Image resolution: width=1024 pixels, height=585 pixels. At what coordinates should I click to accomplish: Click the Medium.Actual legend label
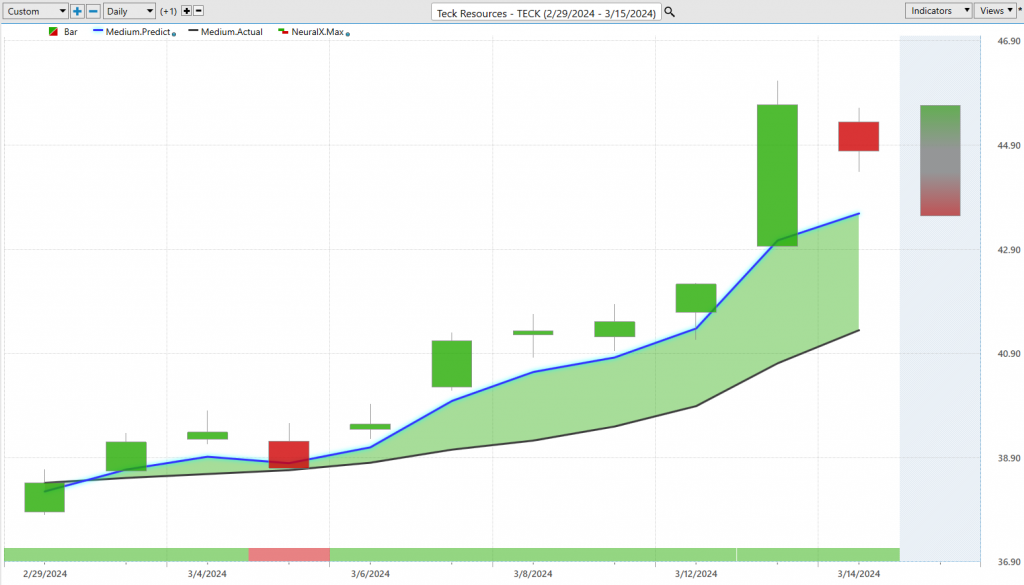pos(232,31)
